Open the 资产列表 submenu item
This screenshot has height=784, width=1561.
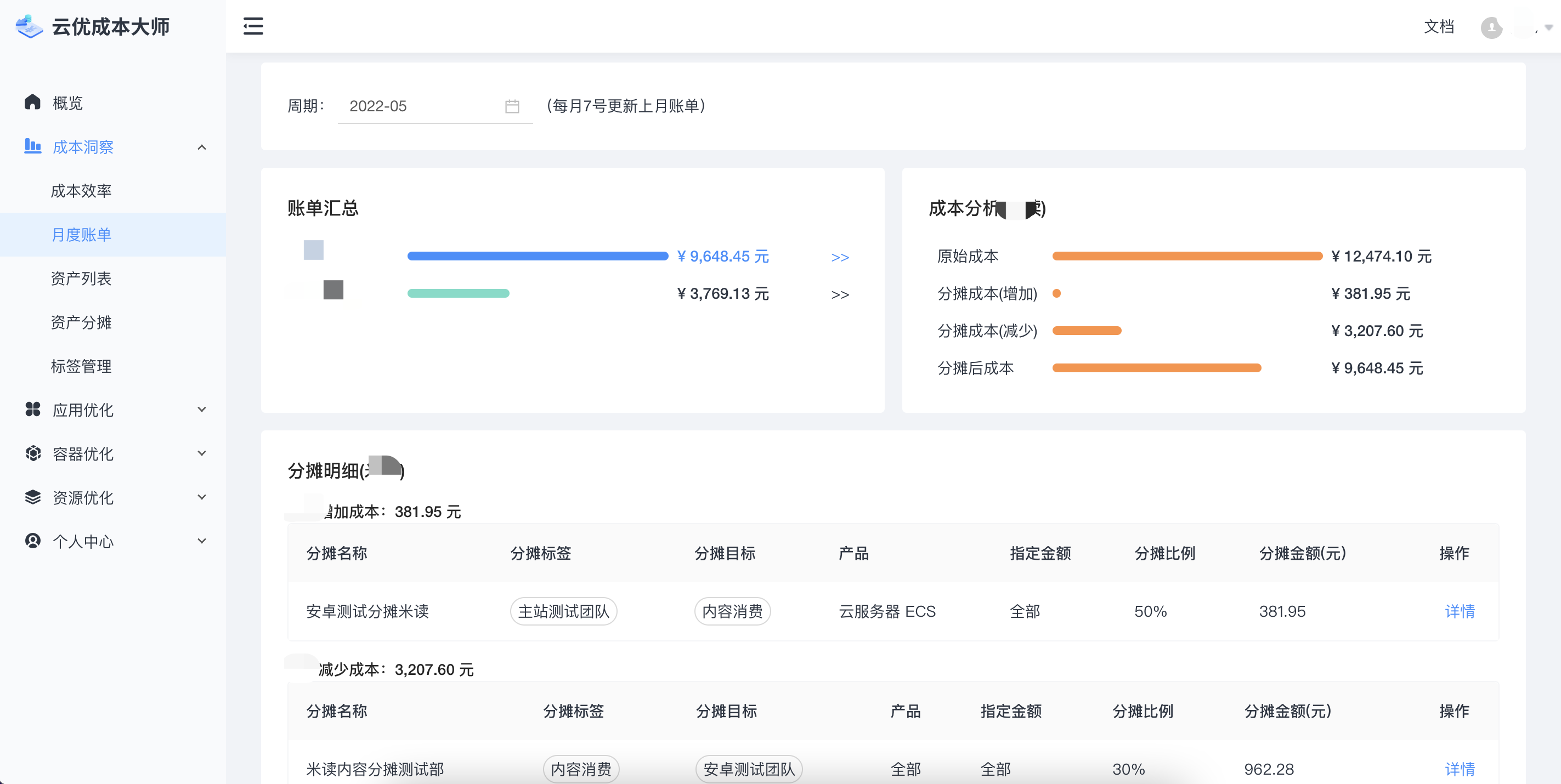(x=112, y=279)
